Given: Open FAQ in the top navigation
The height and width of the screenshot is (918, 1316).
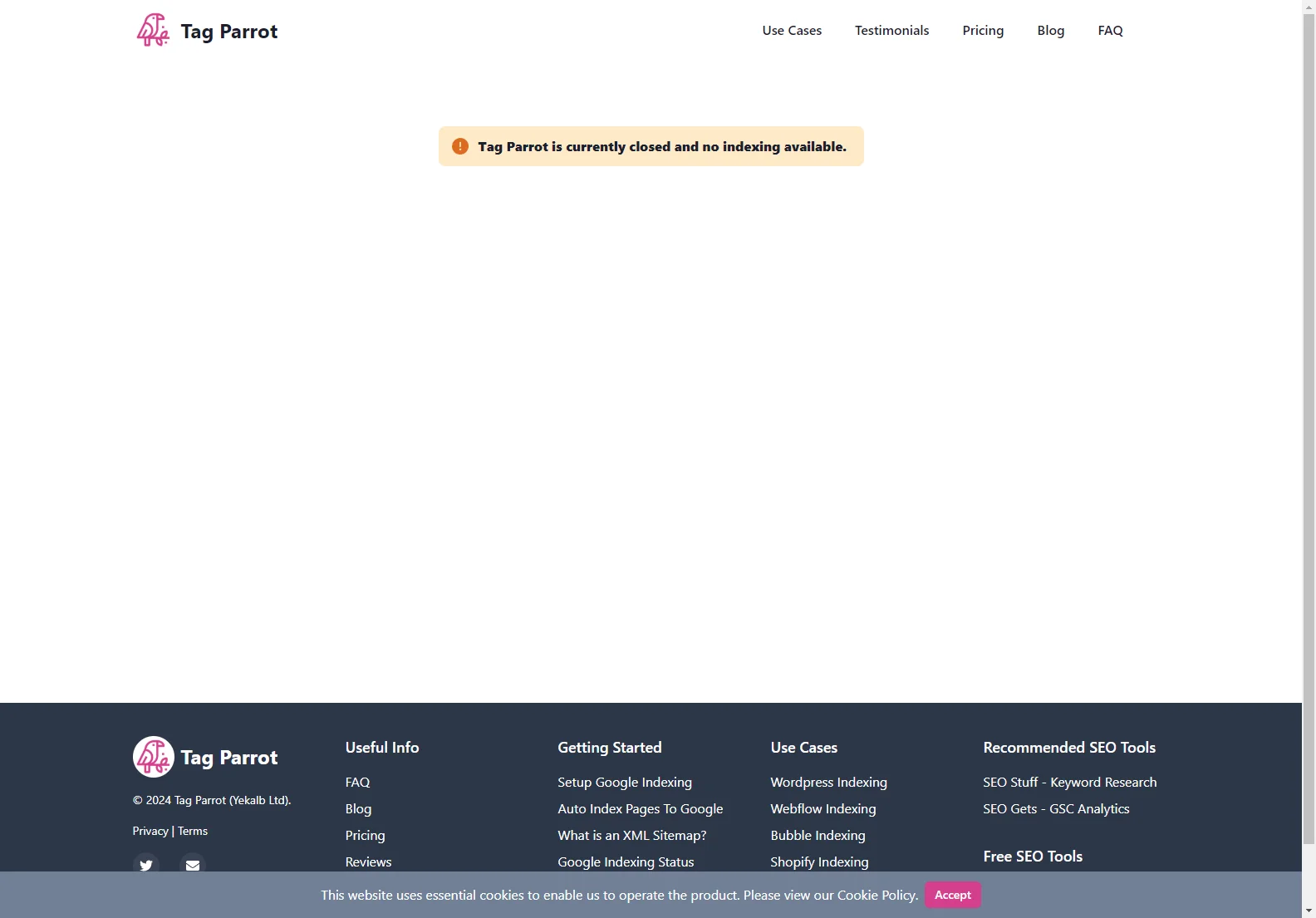Looking at the screenshot, I should click(x=1110, y=30).
